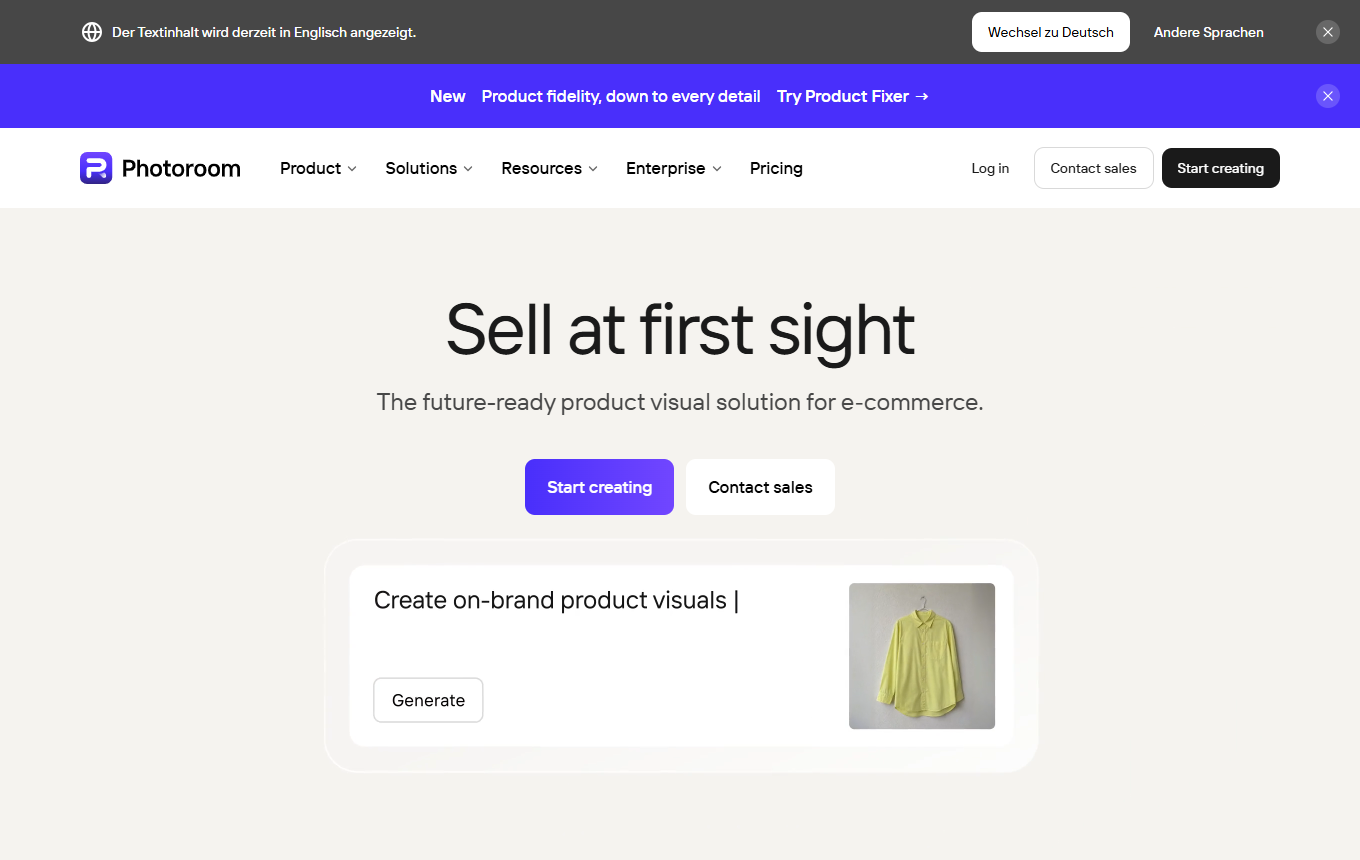Image resolution: width=1360 pixels, height=860 pixels.
Task: Open the Solutions dropdown menu
Action: point(429,168)
